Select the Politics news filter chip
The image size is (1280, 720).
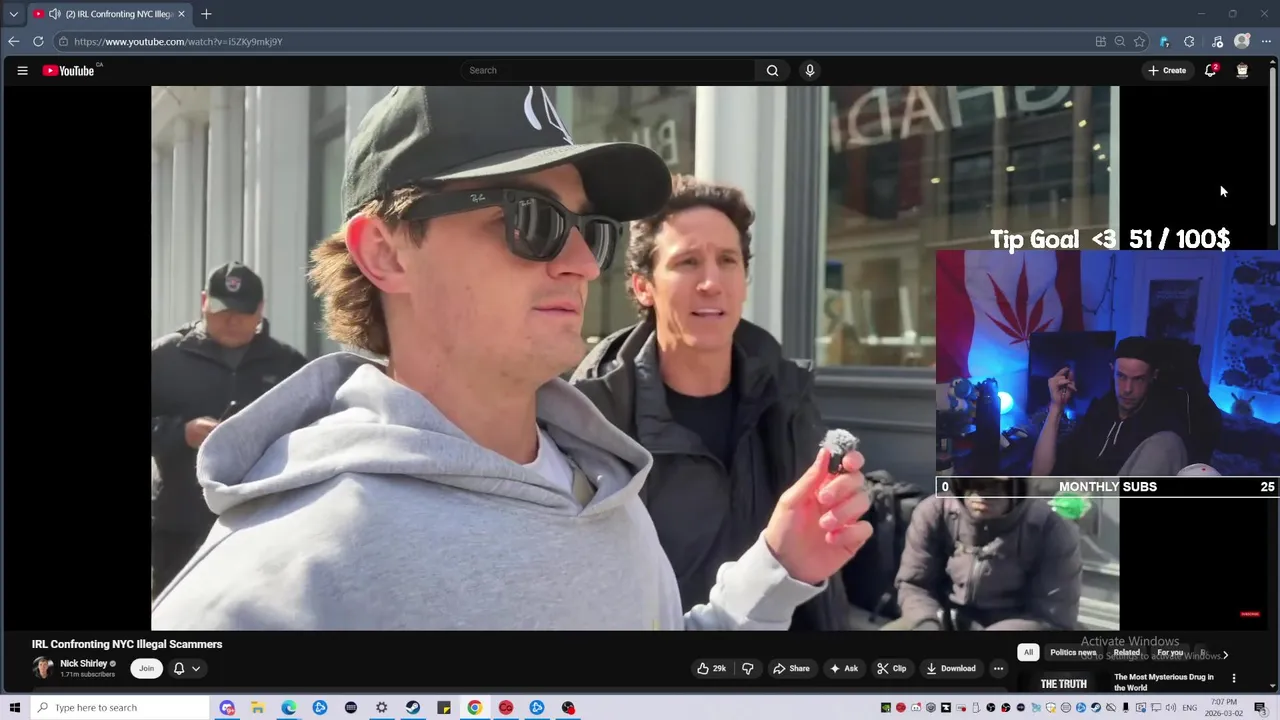click(x=1073, y=652)
